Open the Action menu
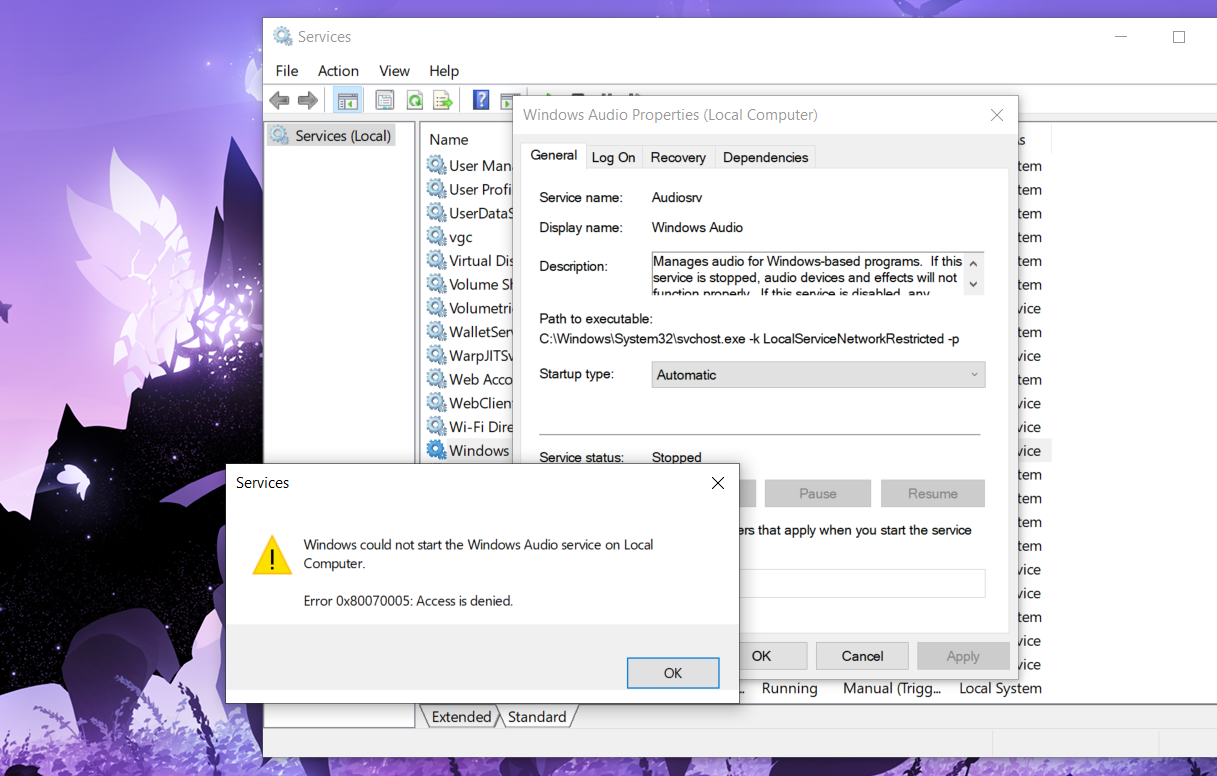The height and width of the screenshot is (776, 1217). point(338,71)
